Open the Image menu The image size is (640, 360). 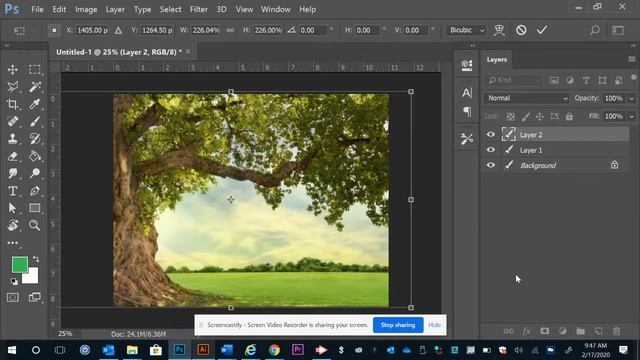(x=86, y=9)
